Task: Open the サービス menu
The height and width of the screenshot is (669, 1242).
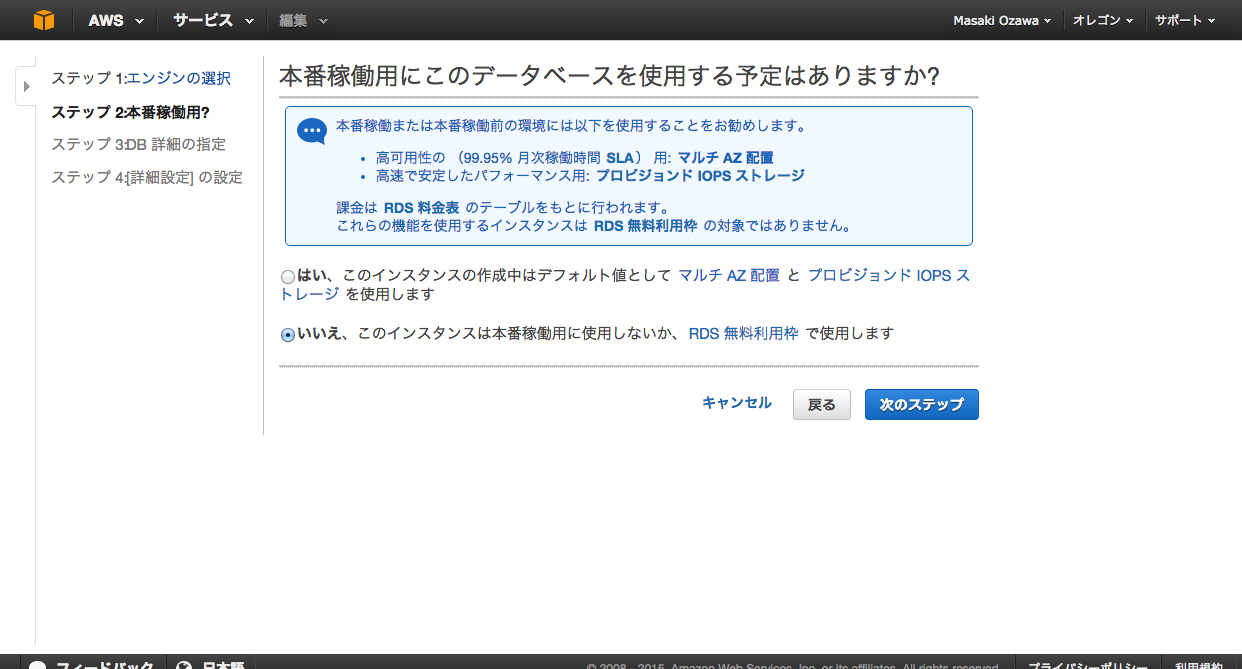Action: [x=213, y=20]
